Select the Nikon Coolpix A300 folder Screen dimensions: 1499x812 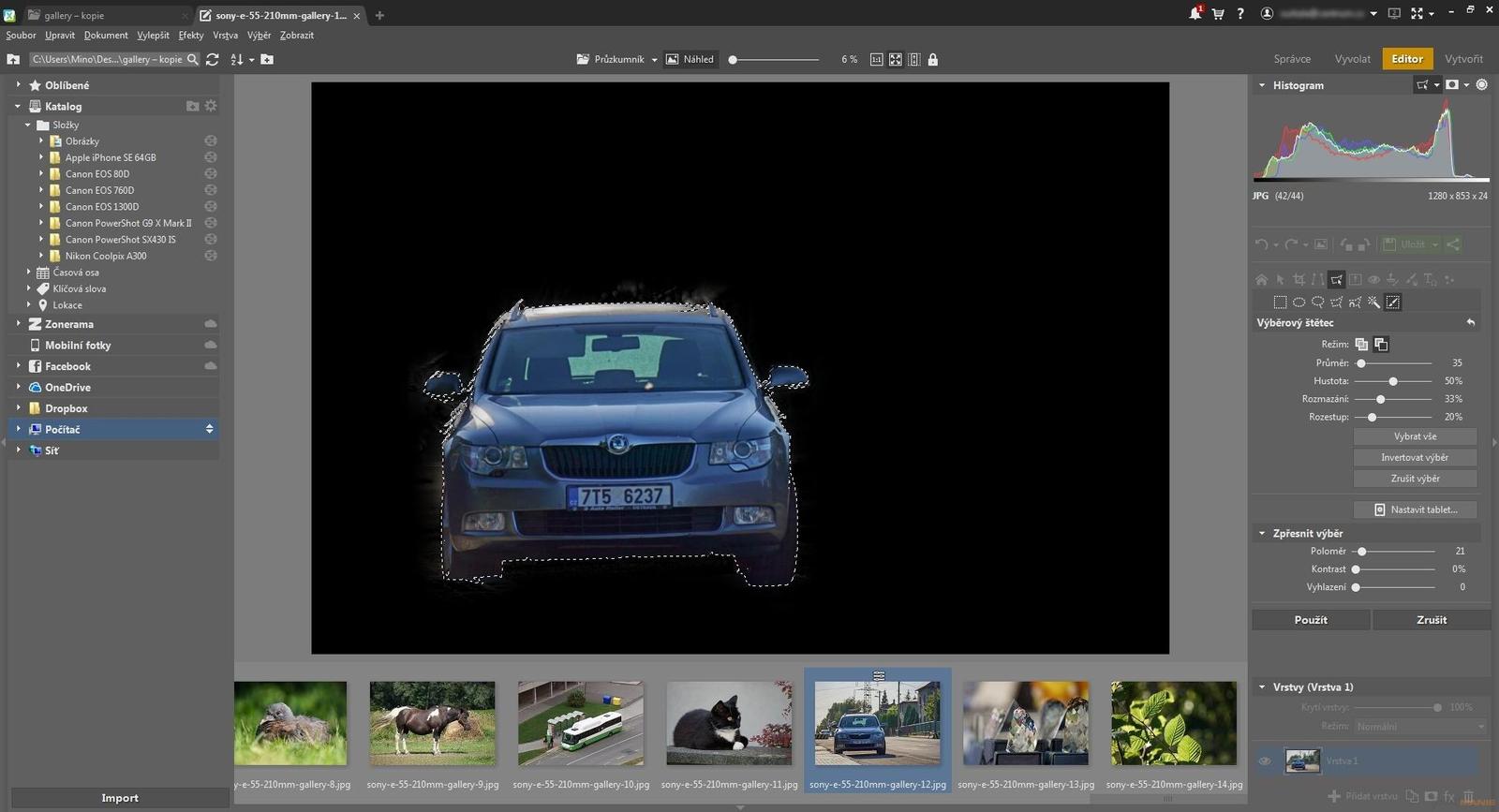pos(106,256)
